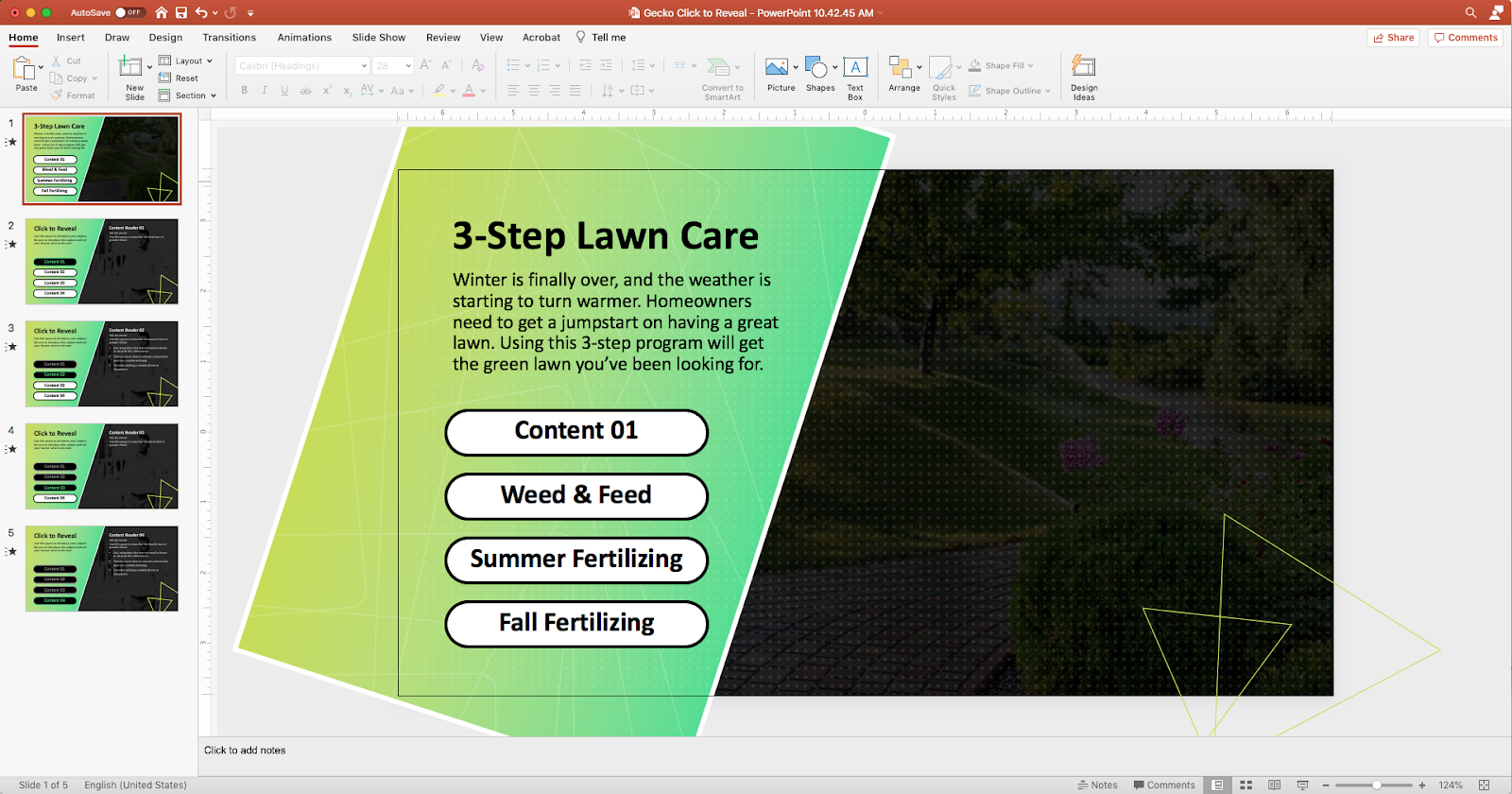Image resolution: width=1512 pixels, height=794 pixels.
Task: Toggle the numbered list button
Action: pos(543,65)
